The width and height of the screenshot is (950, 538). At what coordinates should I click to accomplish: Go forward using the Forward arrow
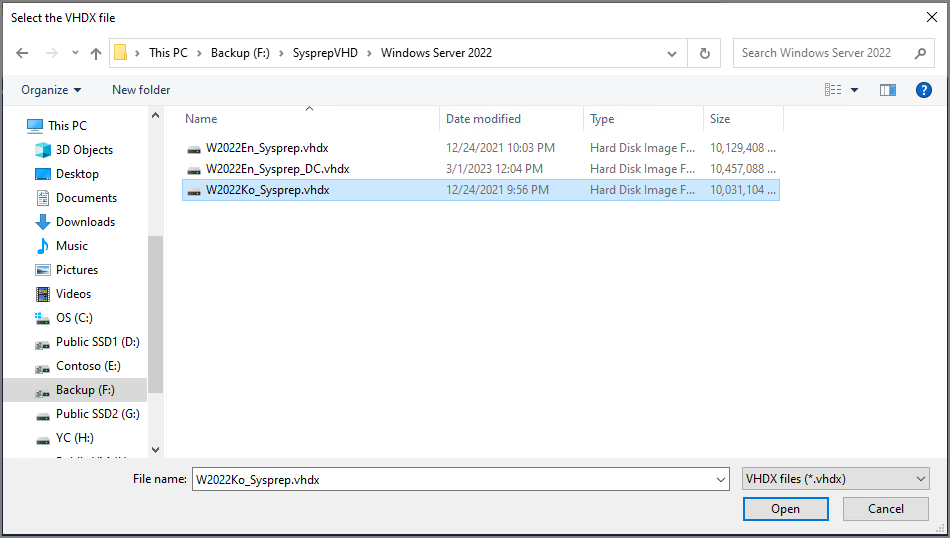click(x=51, y=53)
